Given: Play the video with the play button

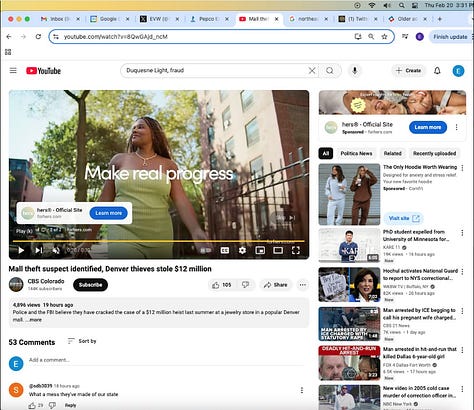Looking at the screenshot, I should [x=21, y=250].
